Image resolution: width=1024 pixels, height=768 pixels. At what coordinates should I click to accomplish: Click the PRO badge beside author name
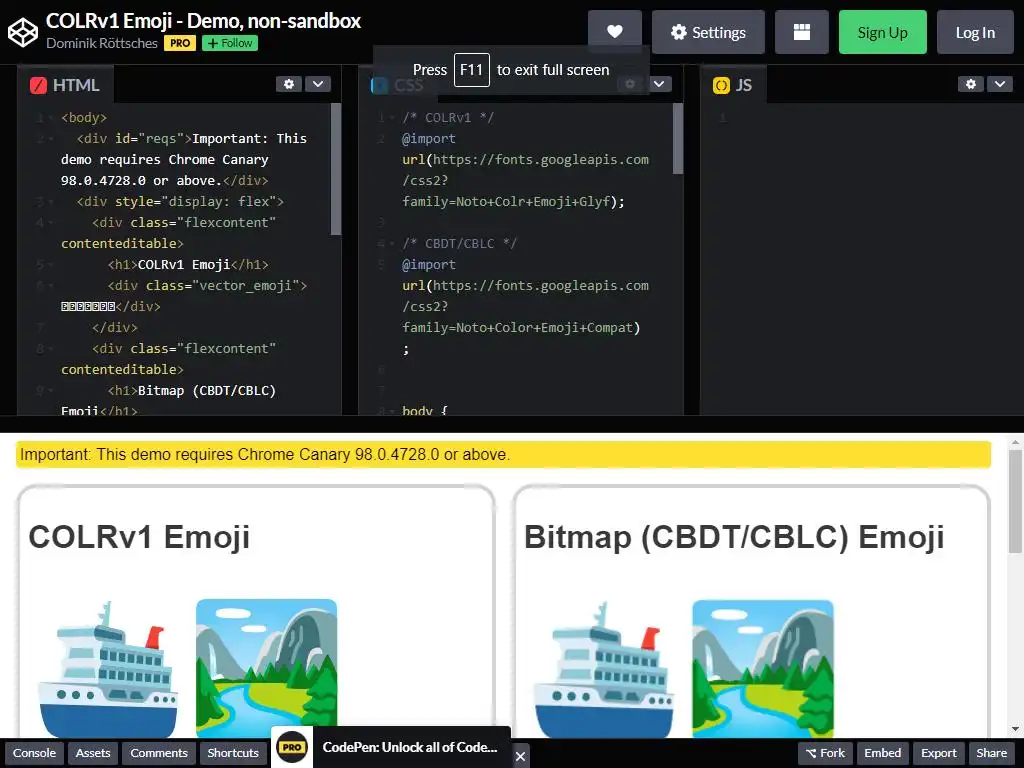pyautogui.click(x=180, y=43)
